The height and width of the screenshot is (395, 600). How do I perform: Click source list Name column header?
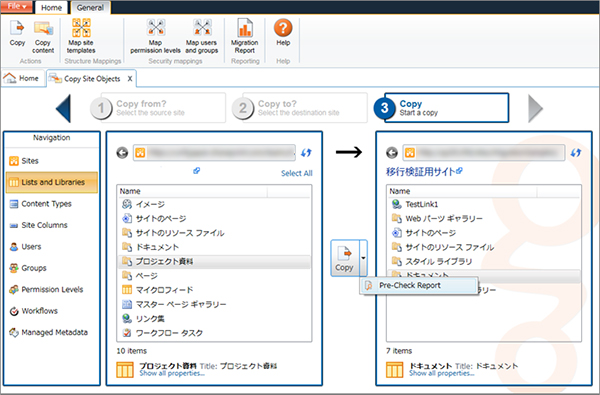[x=193, y=191]
